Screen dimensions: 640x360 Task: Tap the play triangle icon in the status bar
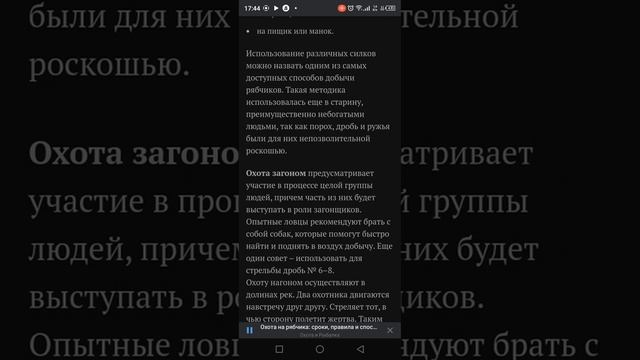pyautogui.click(x=276, y=8)
